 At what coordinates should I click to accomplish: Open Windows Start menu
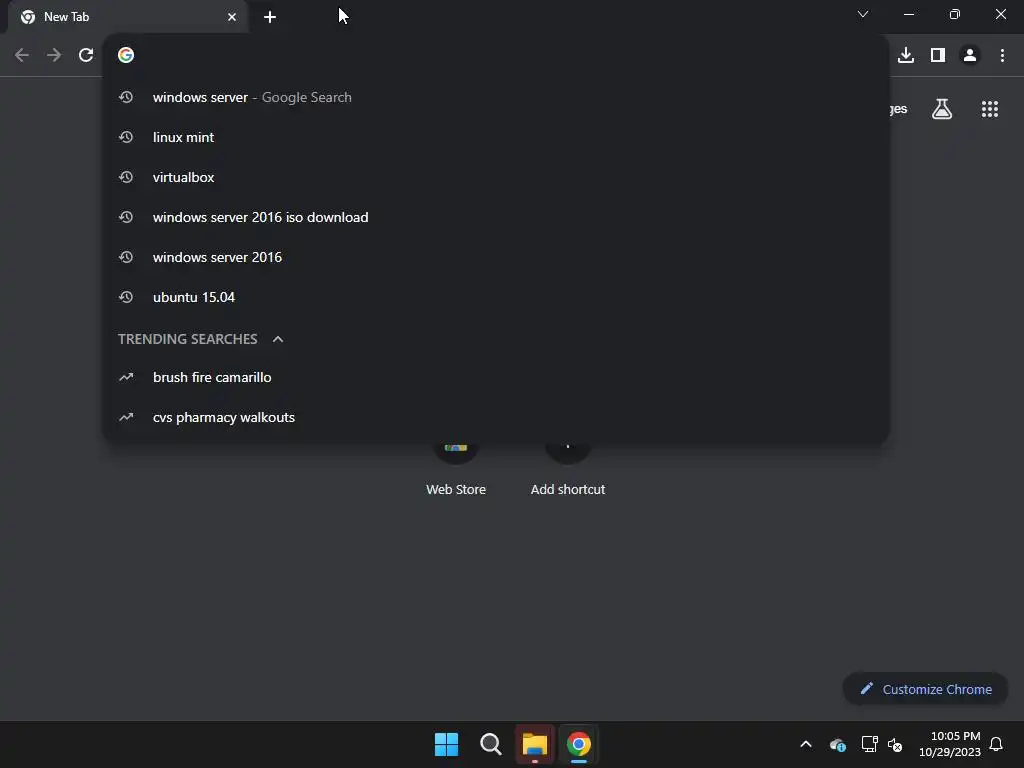tap(447, 744)
